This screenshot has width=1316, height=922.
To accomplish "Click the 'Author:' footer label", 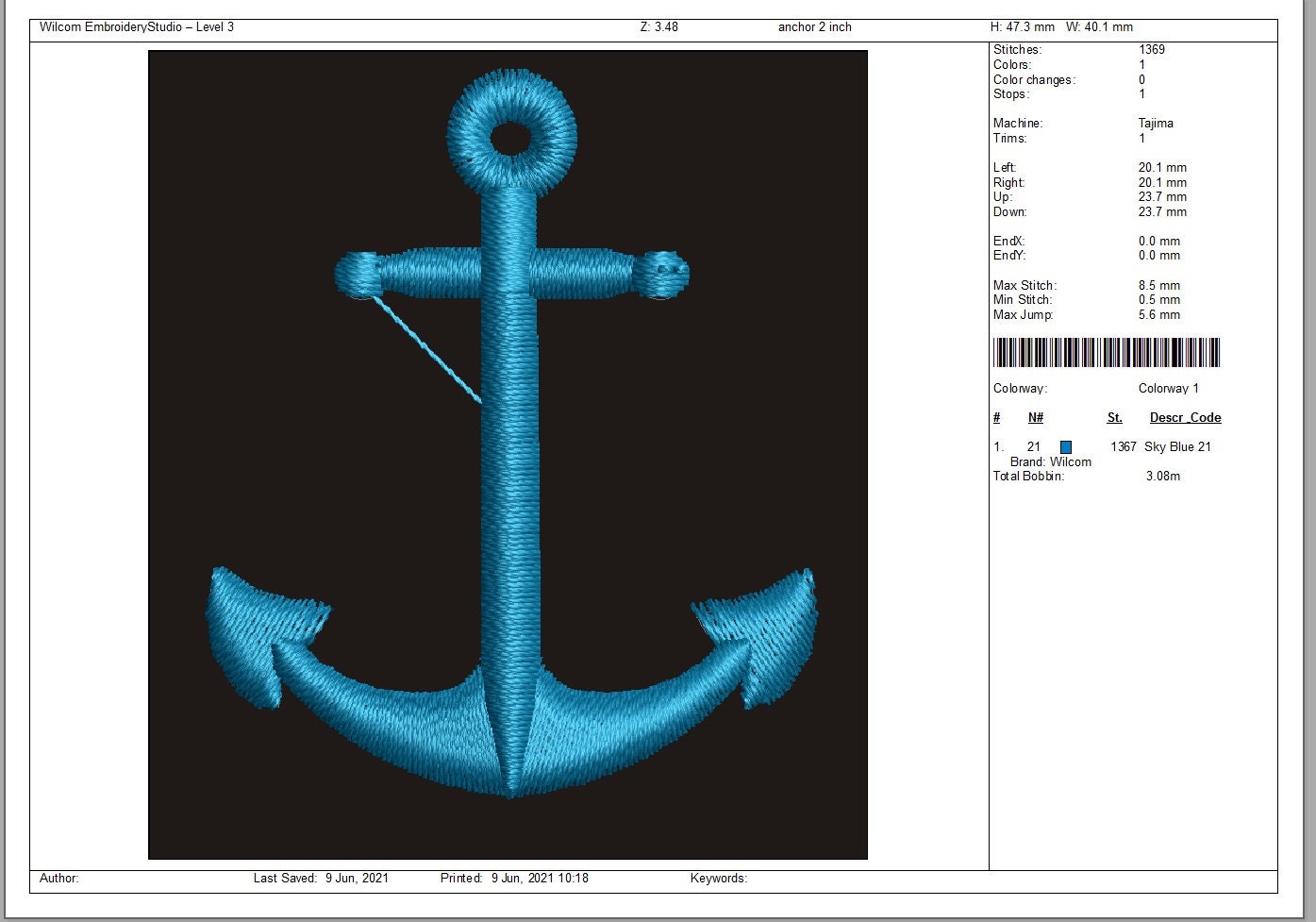I will coord(59,879).
